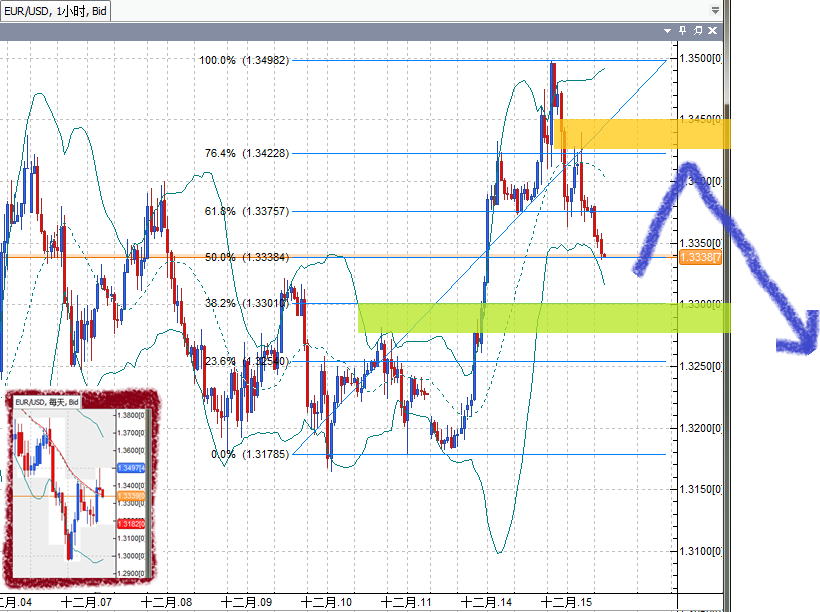The width and height of the screenshot is (820, 612).
Task: Click the 1.3200 price axis label
Action: 700,428
